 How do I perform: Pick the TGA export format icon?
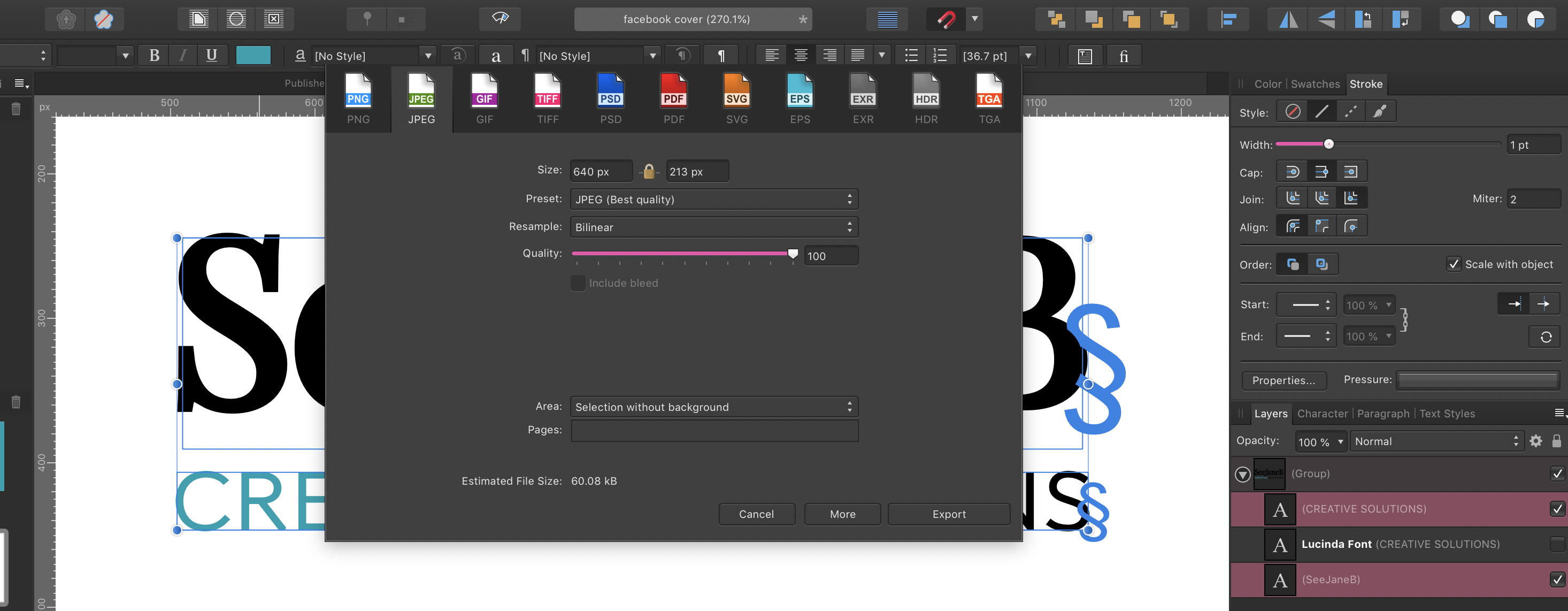pyautogui.click(x=989, y=91)
